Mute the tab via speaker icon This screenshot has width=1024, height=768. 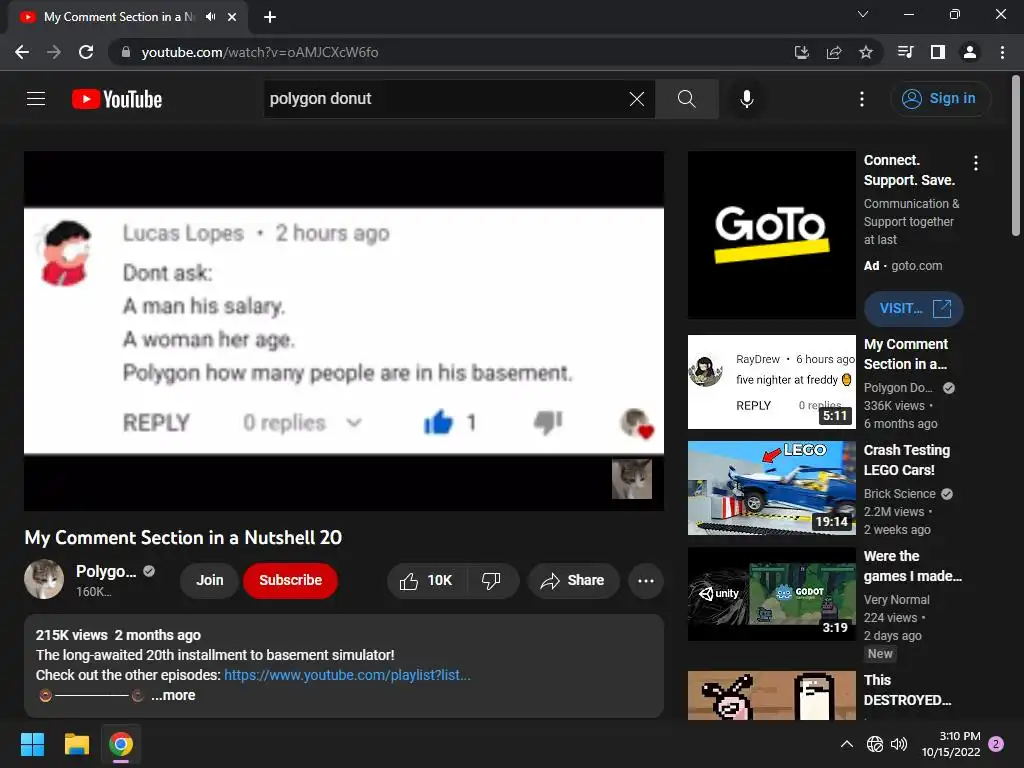tap(210, 17)
